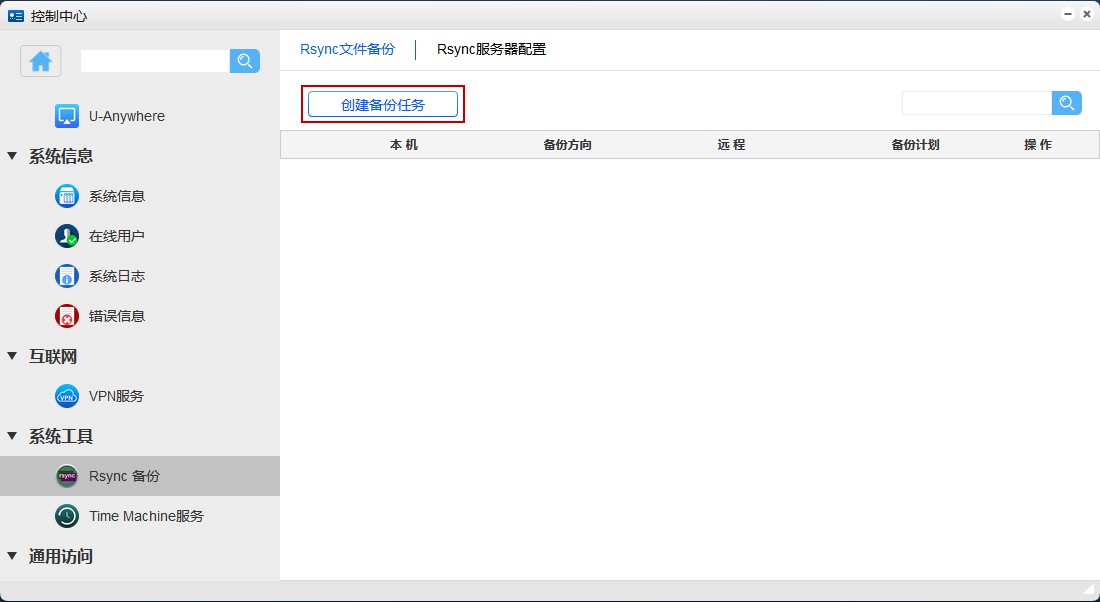Open Time Machine服务 via its clock icon
This screenshot has width=1100, height=602.
66,516
